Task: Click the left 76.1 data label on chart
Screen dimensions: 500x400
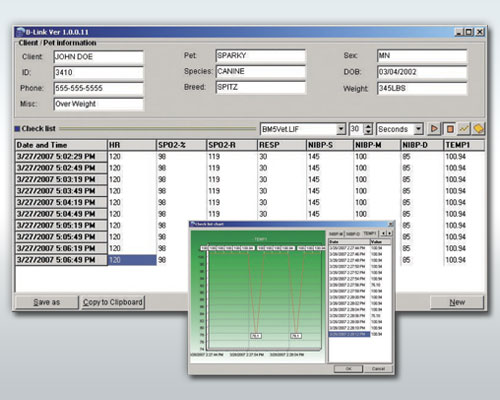Action: click(x=256, y=336)
